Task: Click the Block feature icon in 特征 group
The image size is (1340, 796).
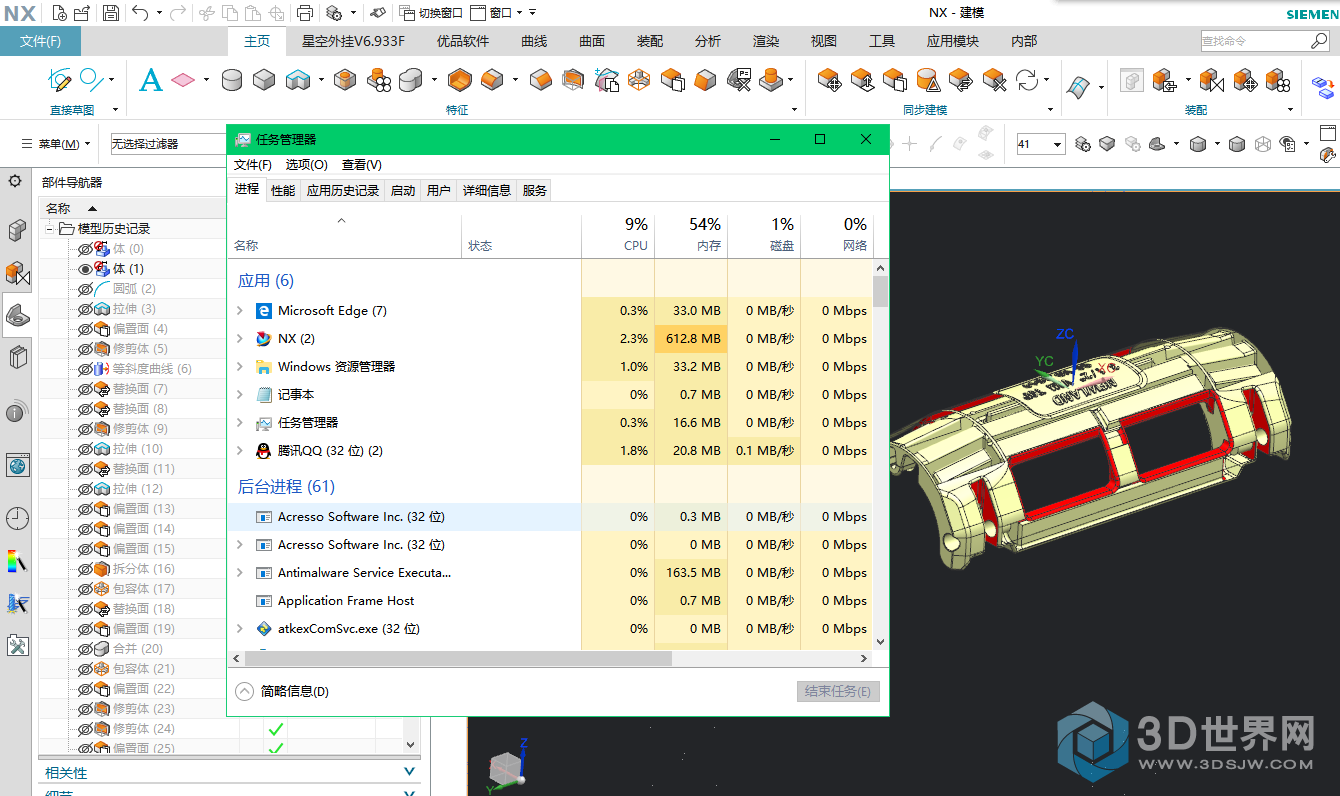Action: pos(264,80)
